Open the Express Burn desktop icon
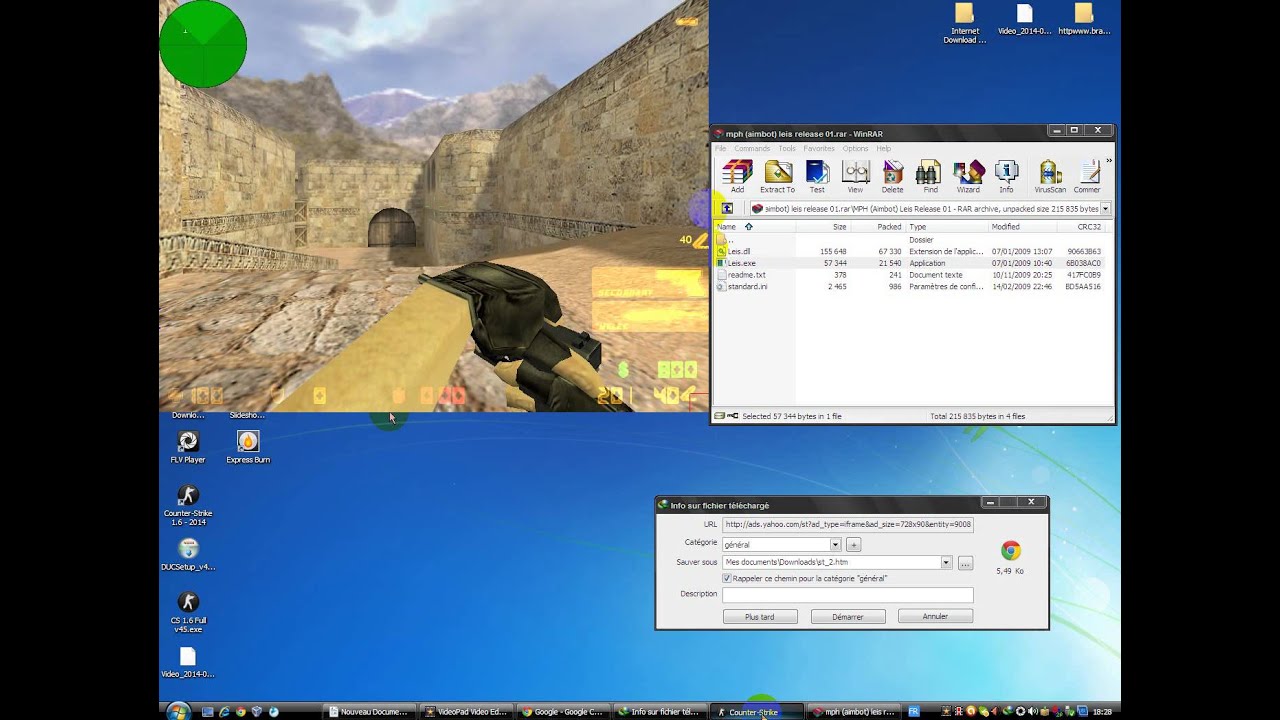The width and height of the screenshot is (1280, 720). (x=248, y=446)
